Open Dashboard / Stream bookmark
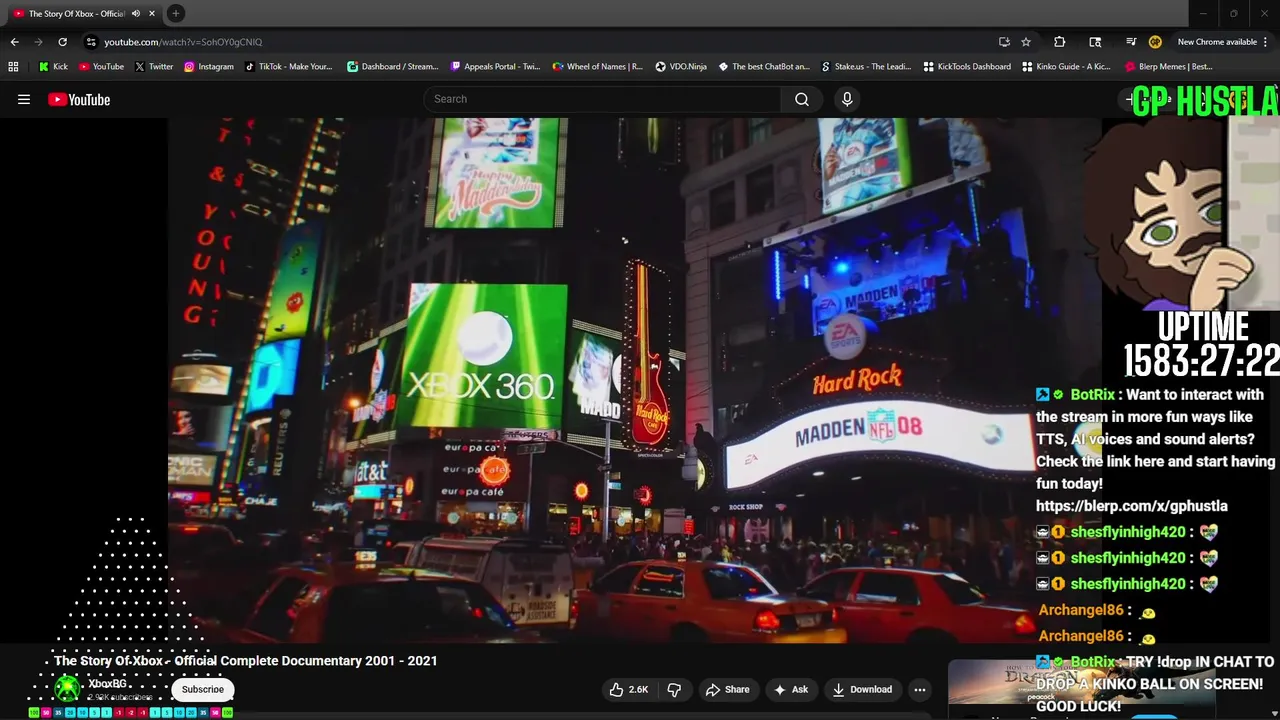 [393, 67]
